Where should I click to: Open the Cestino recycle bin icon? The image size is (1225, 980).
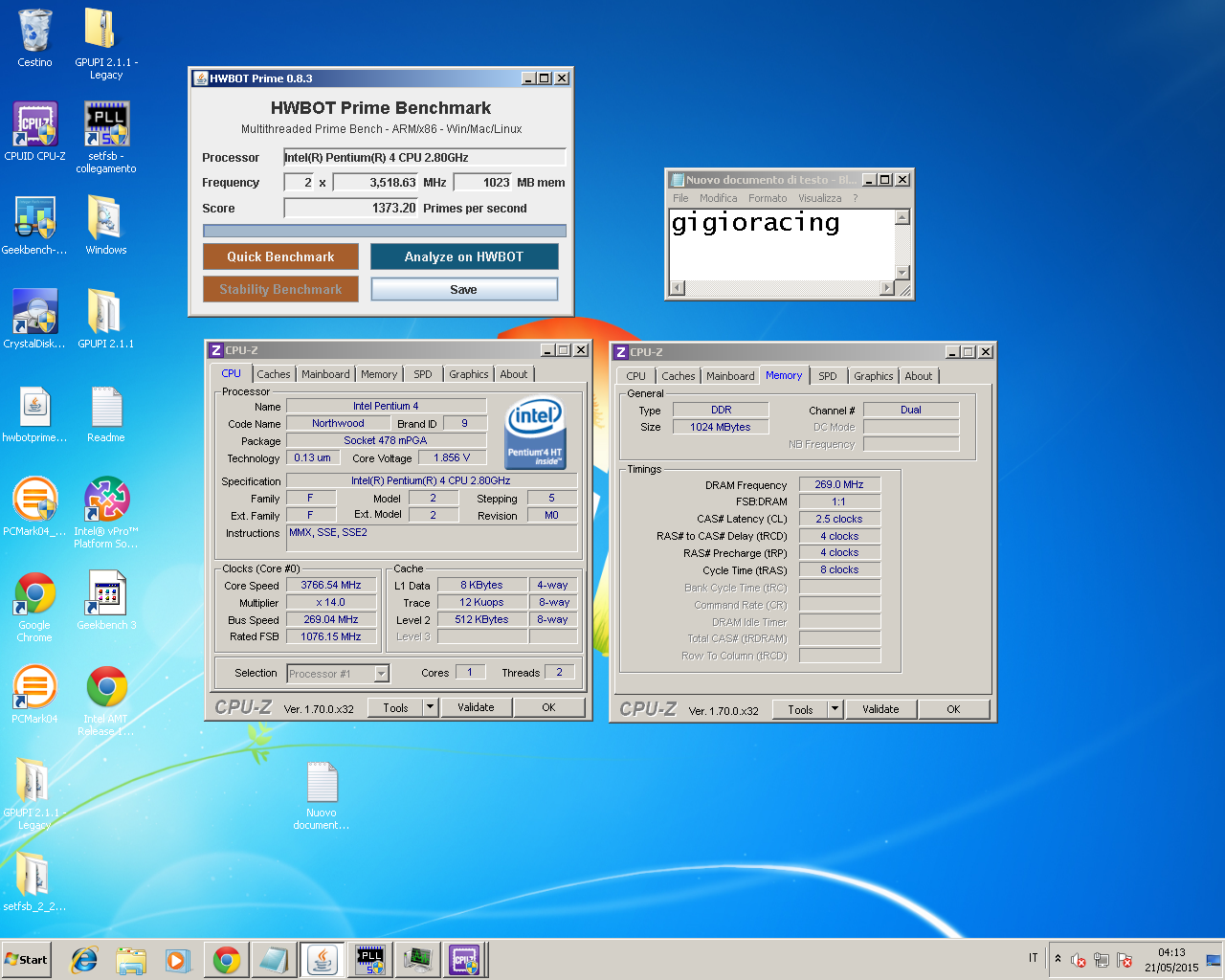tap(34, 38)
